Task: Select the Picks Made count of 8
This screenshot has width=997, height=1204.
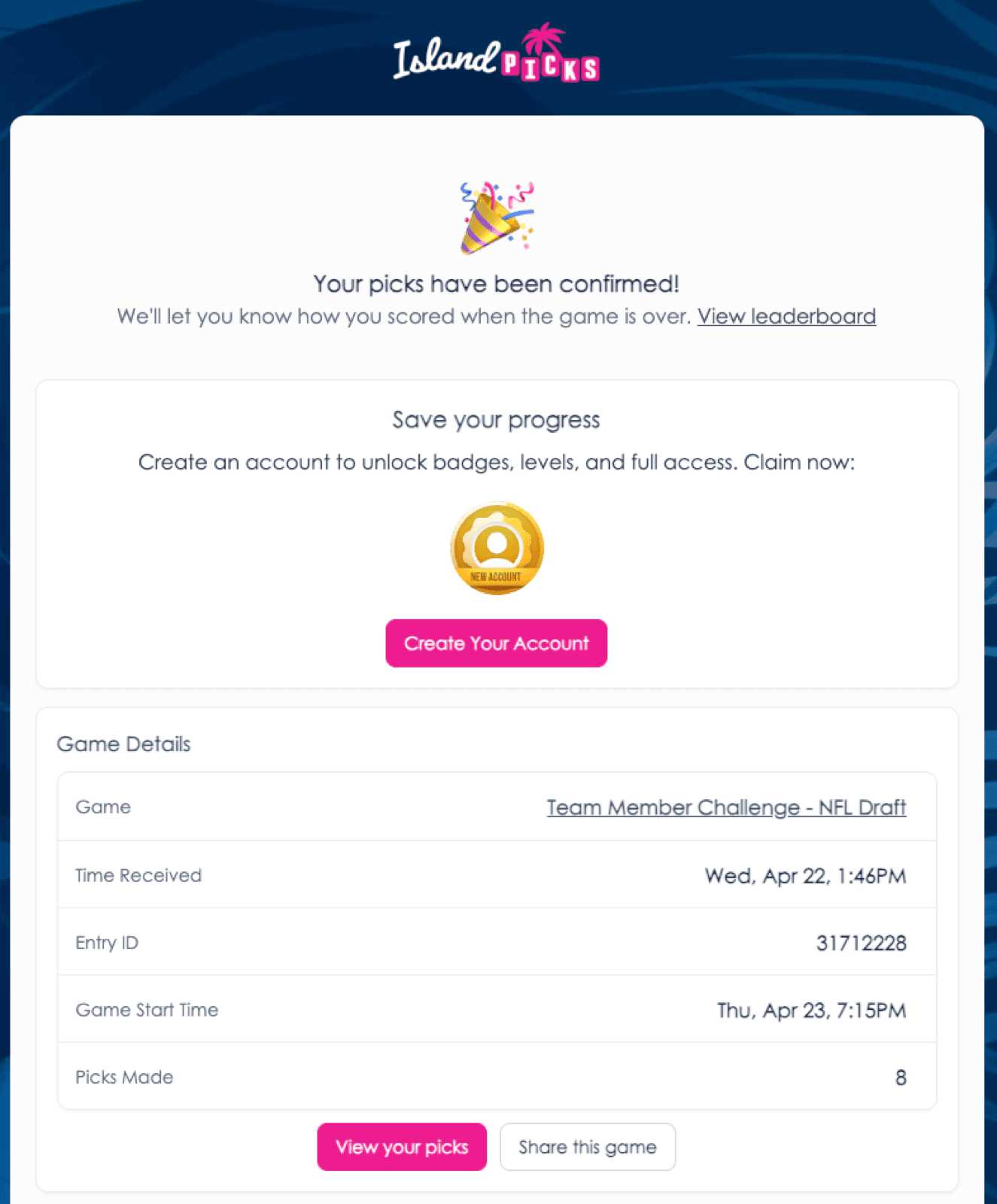Action: (900, 1077)
